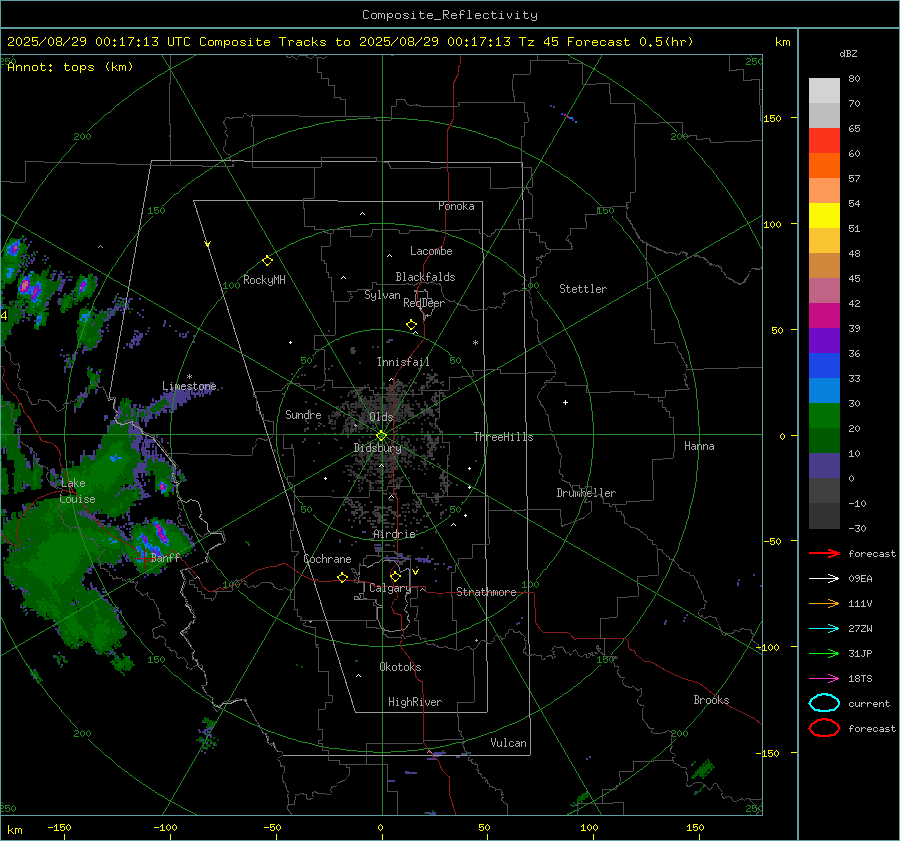
Task: Click the Innisfail label
Action: (x=403, y=362)
